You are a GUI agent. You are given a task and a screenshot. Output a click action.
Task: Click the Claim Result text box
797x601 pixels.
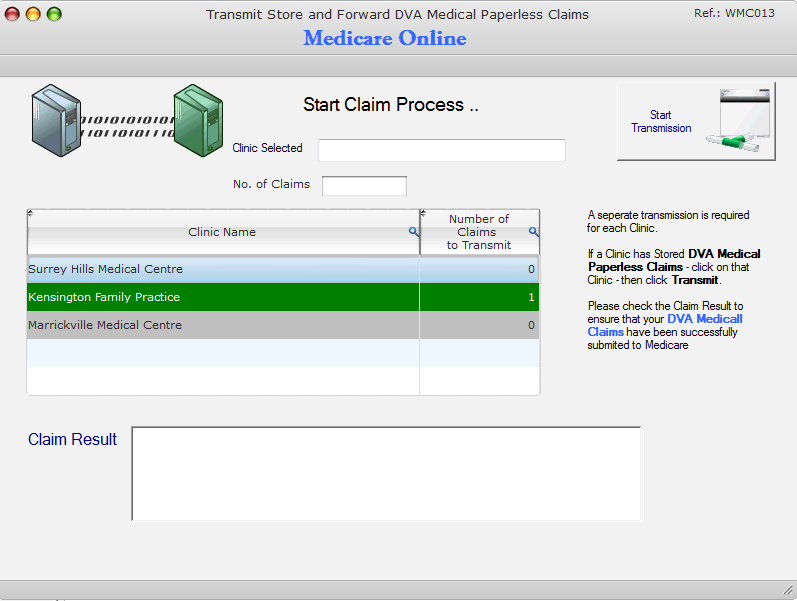(x=386, y=473)
